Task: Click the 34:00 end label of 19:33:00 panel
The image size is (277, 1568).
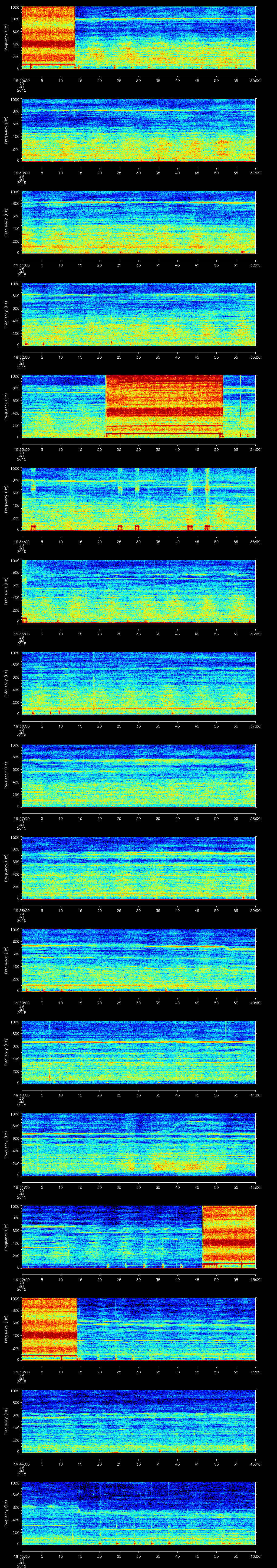Action: coord(255,449)
